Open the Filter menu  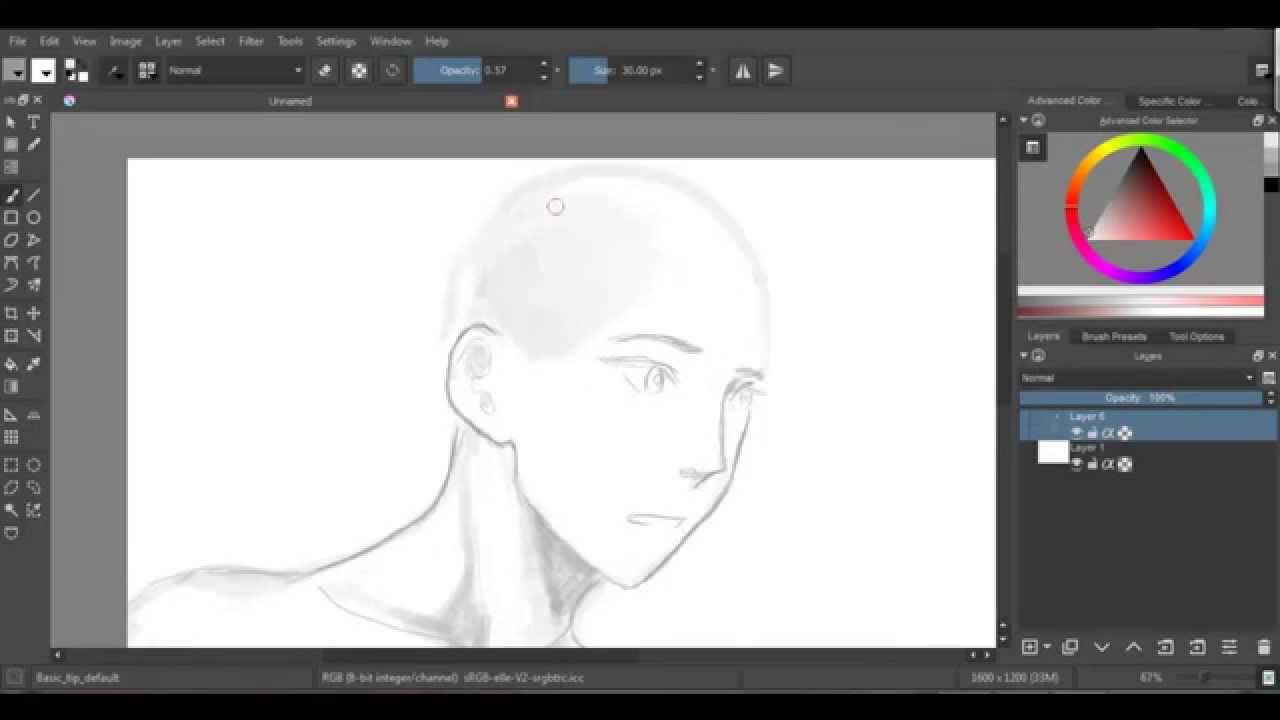[x=250, y=41]
